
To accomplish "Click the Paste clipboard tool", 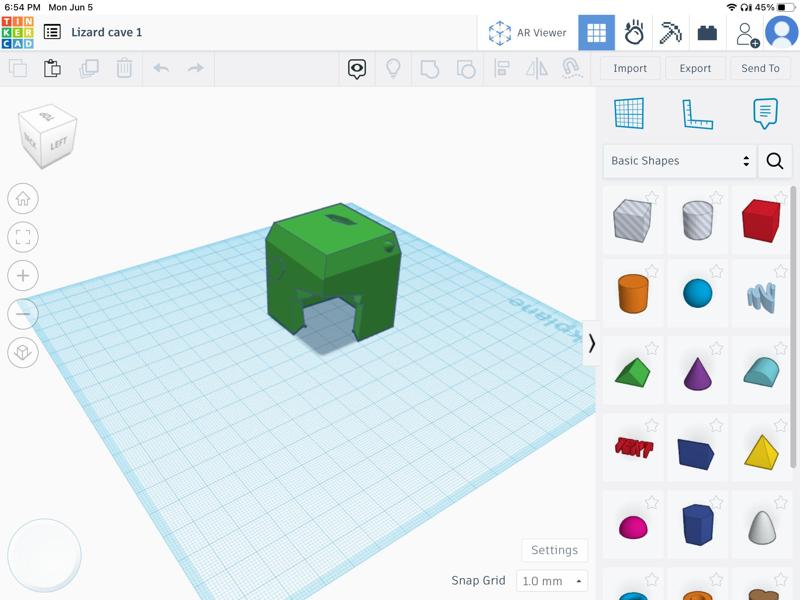I will (52, 68).
